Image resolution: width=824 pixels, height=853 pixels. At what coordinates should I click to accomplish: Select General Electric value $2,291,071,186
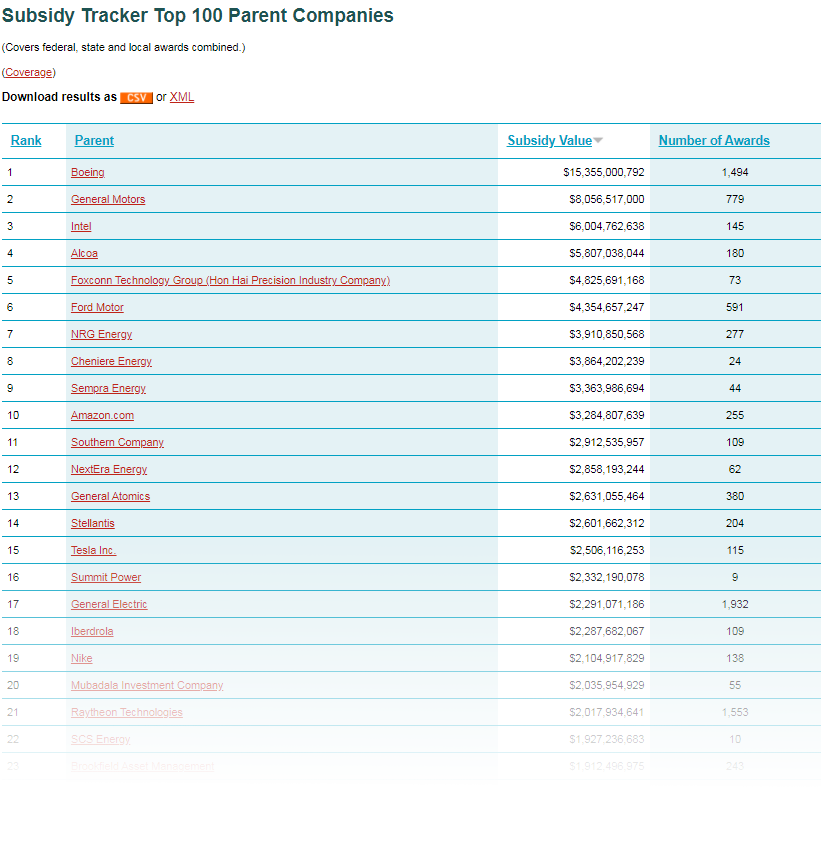tap(606, 604)
